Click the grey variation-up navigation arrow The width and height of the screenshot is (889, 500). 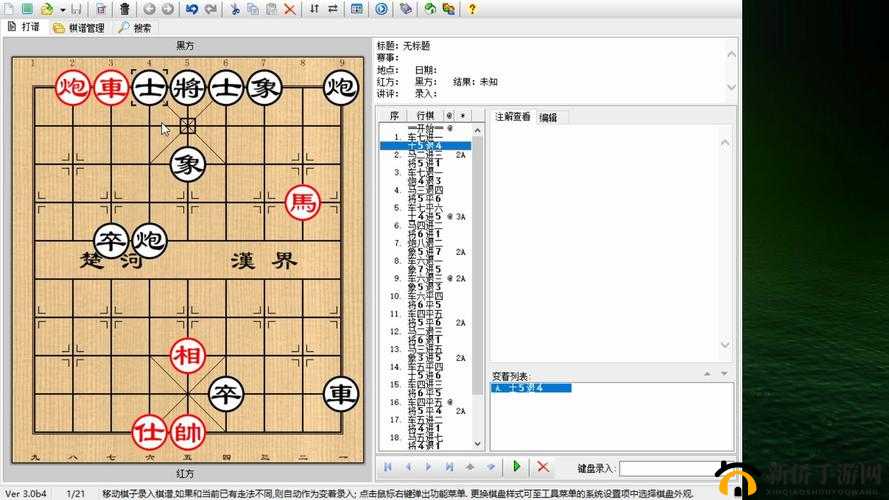[470, 467]
